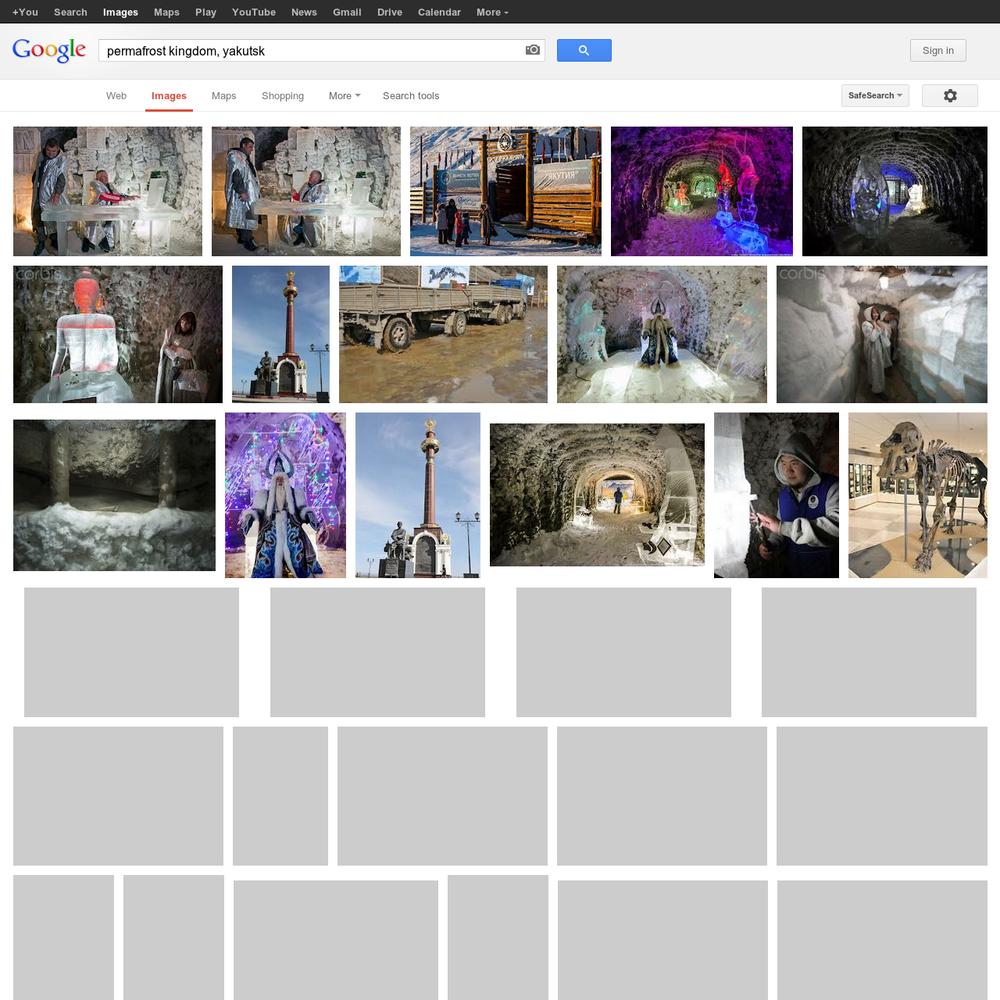Open the Shopping results tab
The width and height of the screenshot is (1000, 1000).
pos(283,96)
